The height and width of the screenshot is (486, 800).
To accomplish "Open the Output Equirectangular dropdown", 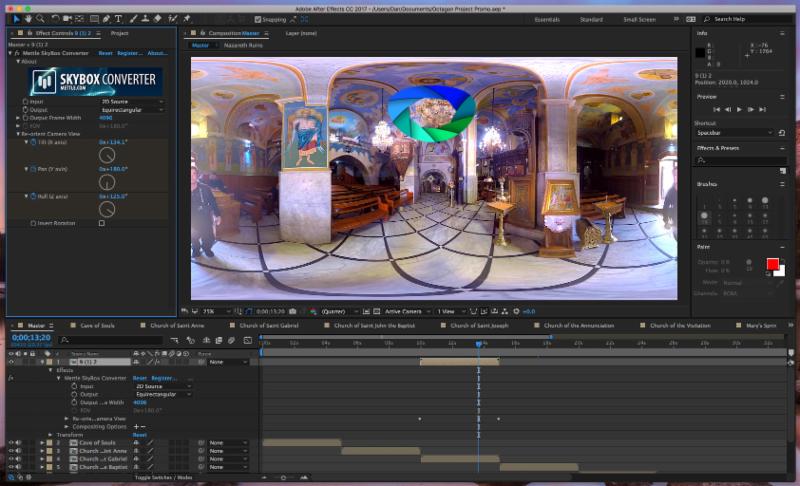I will coord(131,109).
